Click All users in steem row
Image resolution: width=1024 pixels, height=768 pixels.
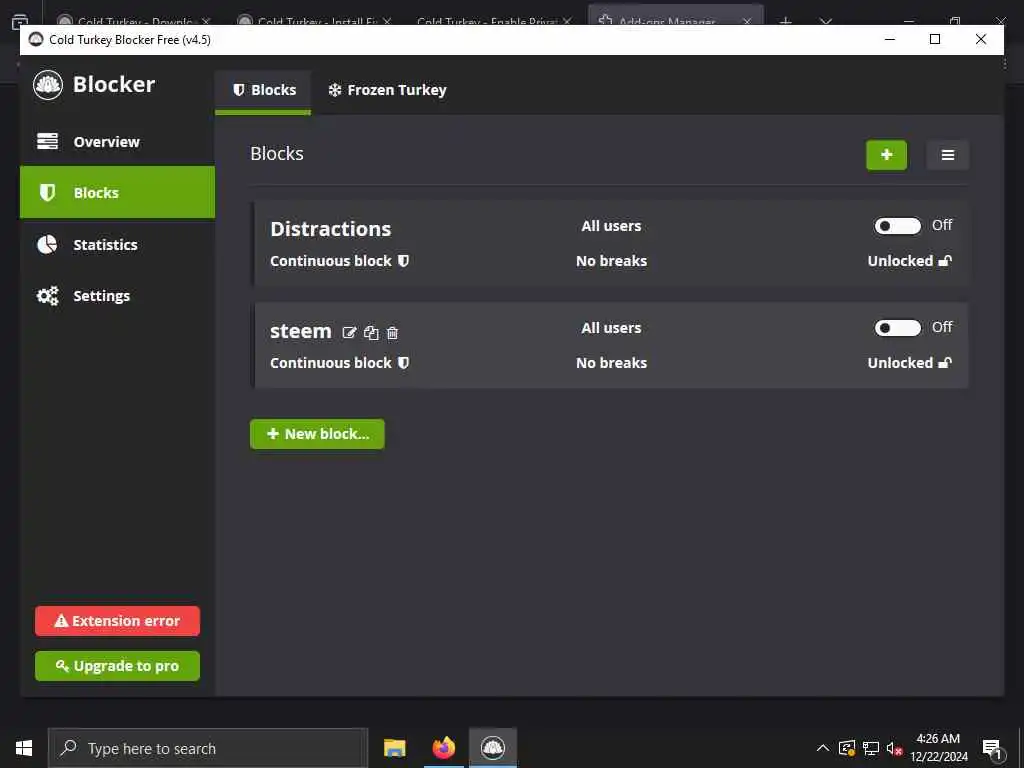(611, 328)
